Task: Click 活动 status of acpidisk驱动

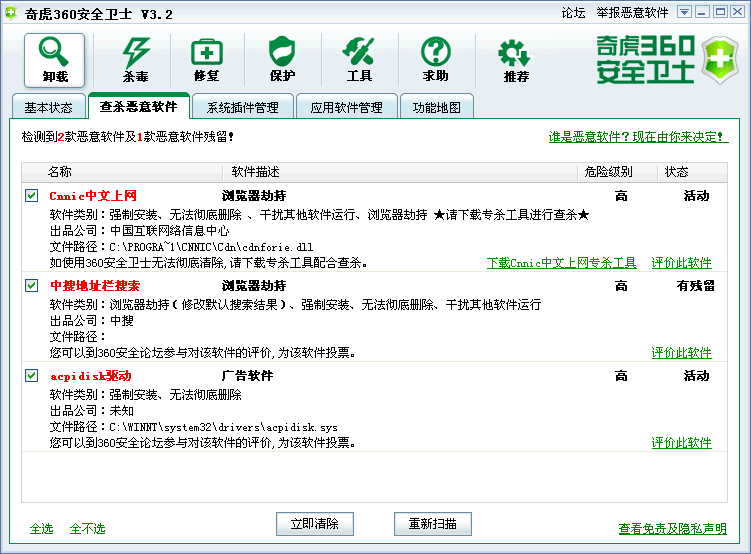Action: pos(696,376)
